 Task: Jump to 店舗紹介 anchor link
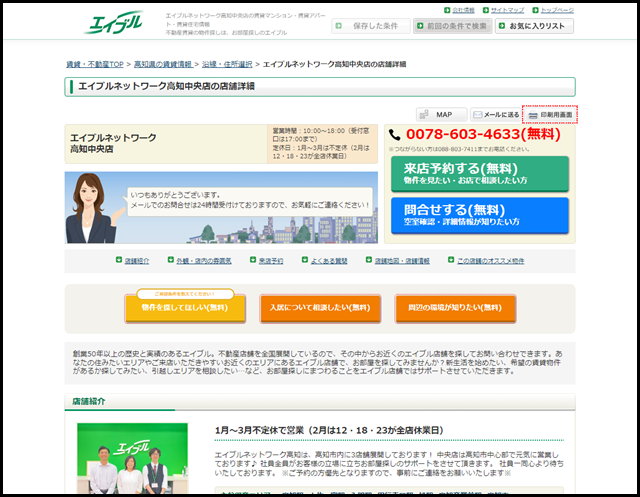pos(137,261)
